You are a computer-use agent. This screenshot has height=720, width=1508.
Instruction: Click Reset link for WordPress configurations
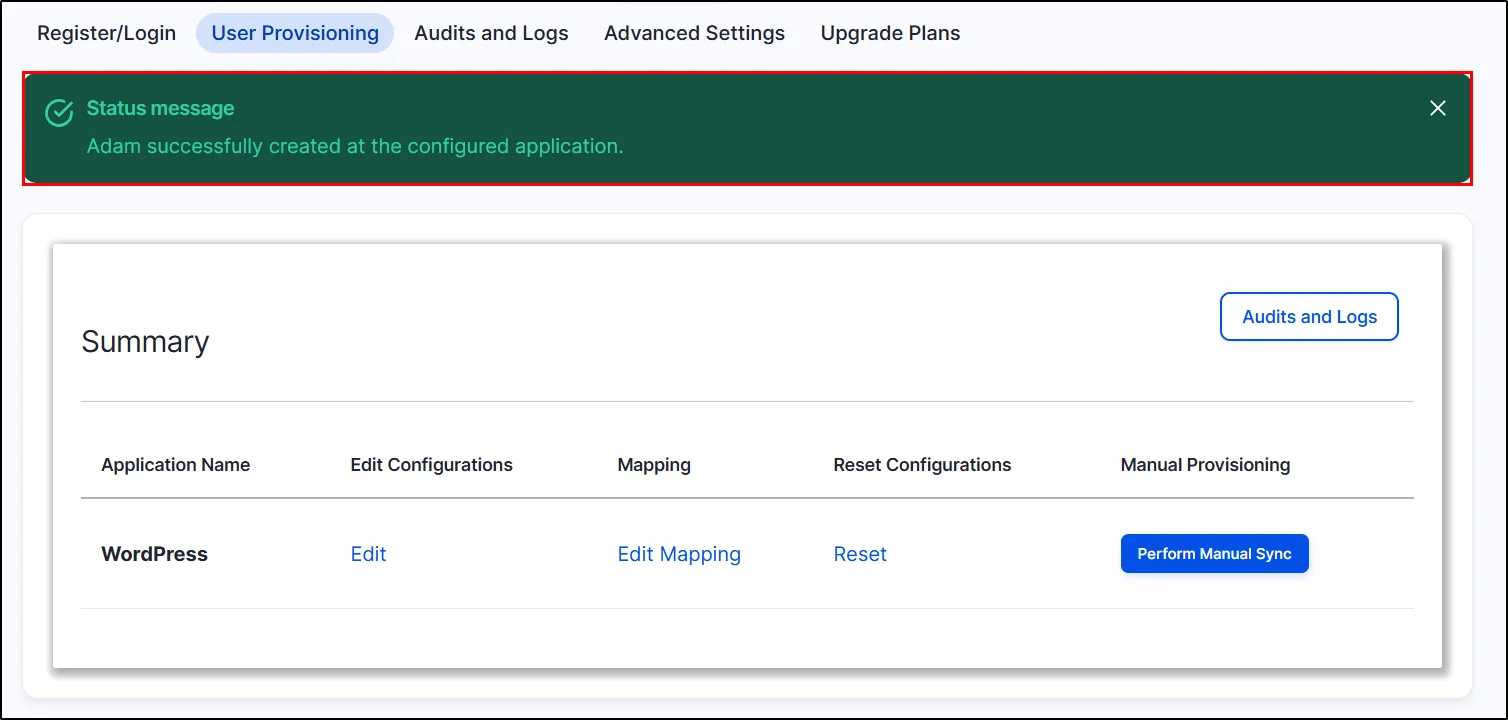point(860,554)
